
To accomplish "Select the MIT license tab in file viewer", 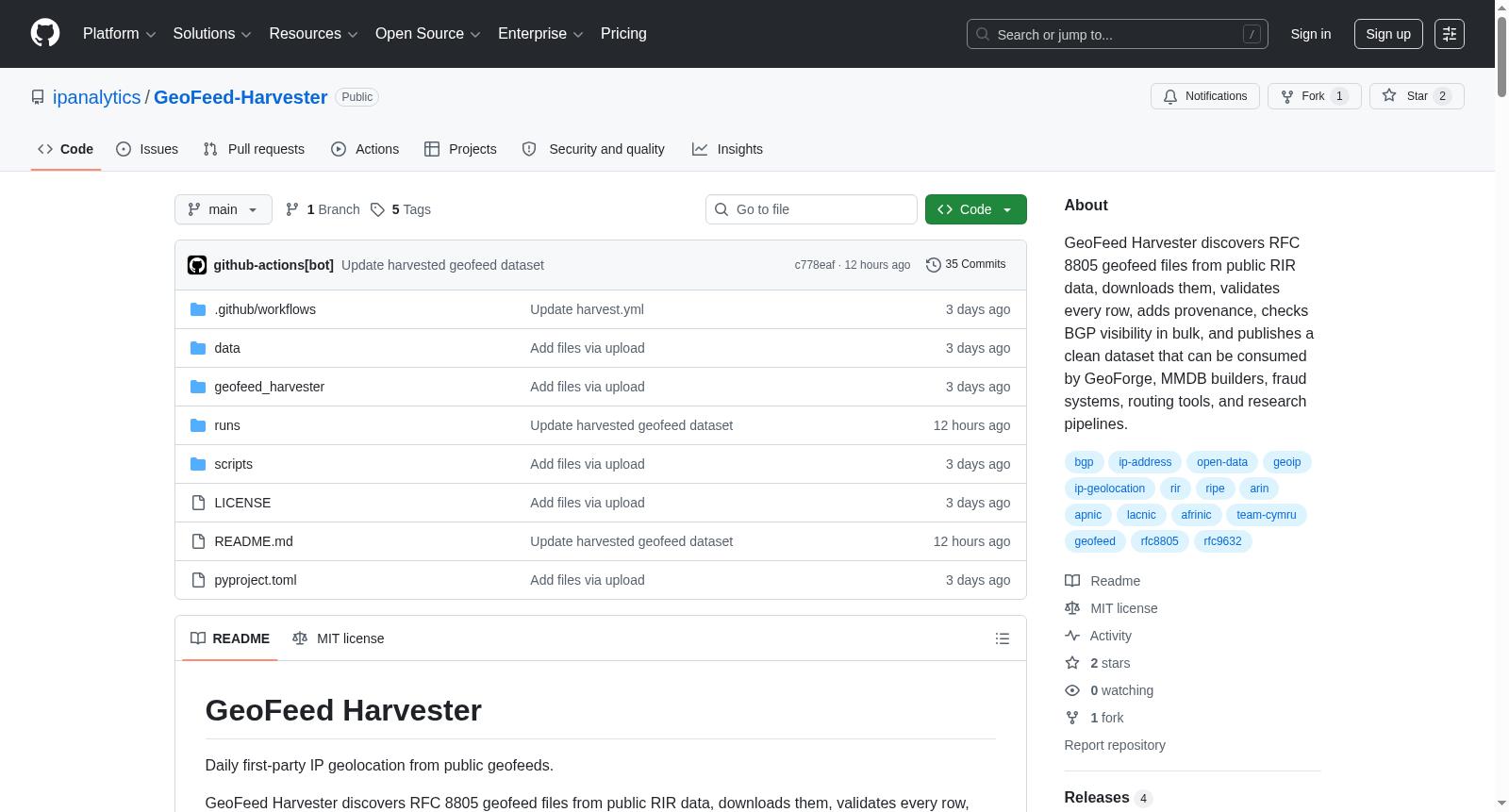I will (x=339, y=638).
